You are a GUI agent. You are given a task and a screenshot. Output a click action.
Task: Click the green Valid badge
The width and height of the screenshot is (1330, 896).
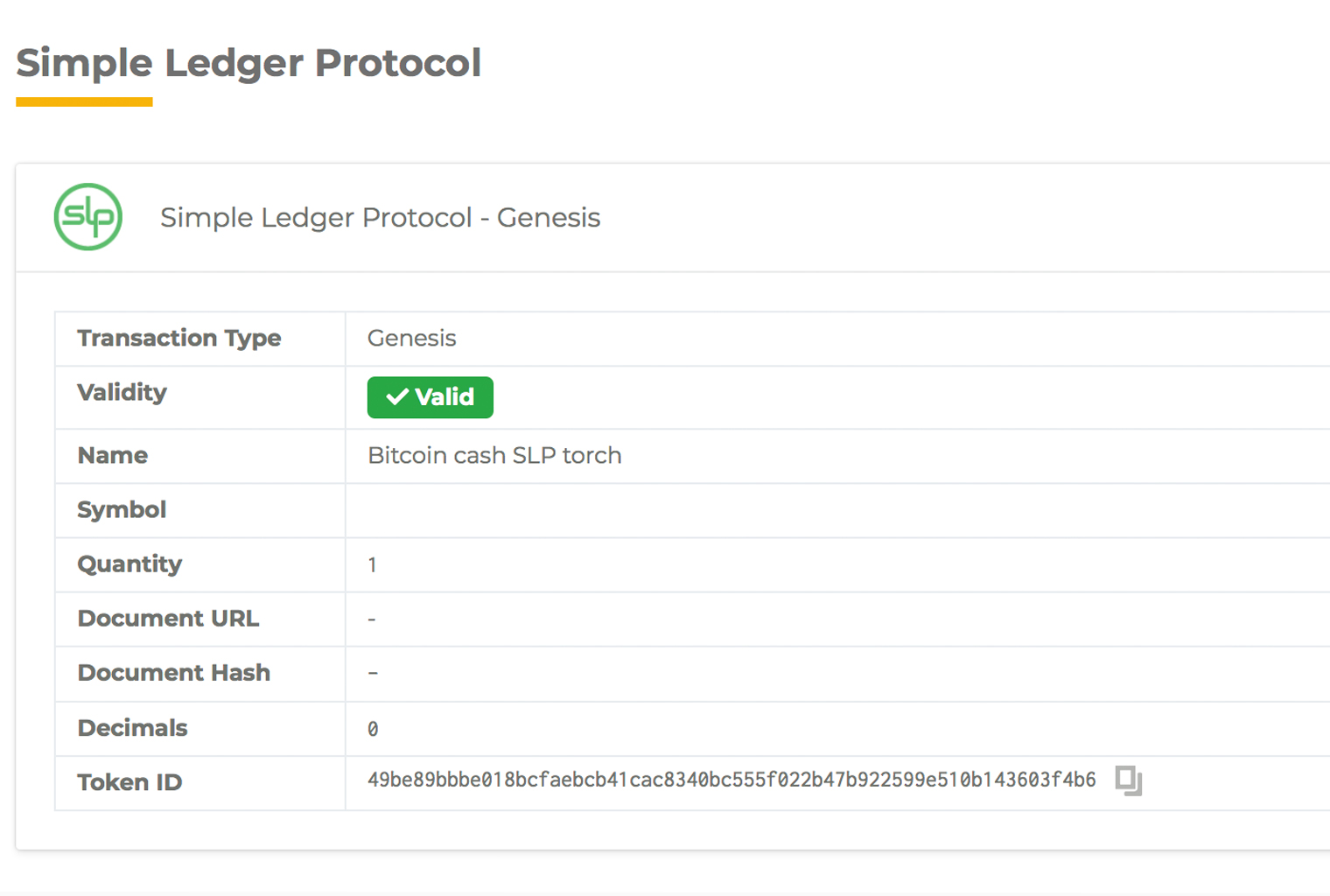(430, 397)
